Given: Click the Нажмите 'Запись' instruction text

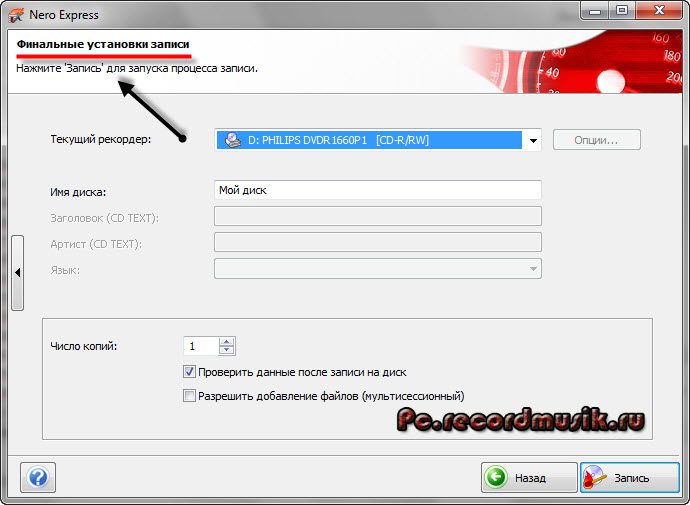Looking at the screenshot, I should [137, 69].
